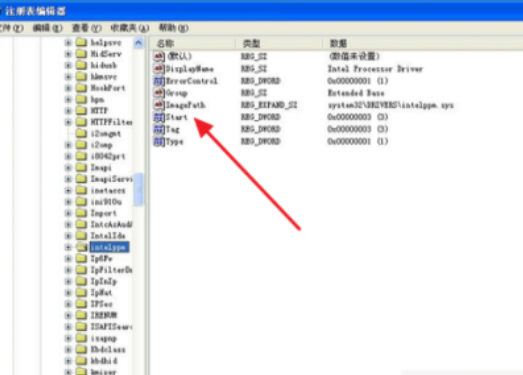Expand the IntelIde key

68,236
